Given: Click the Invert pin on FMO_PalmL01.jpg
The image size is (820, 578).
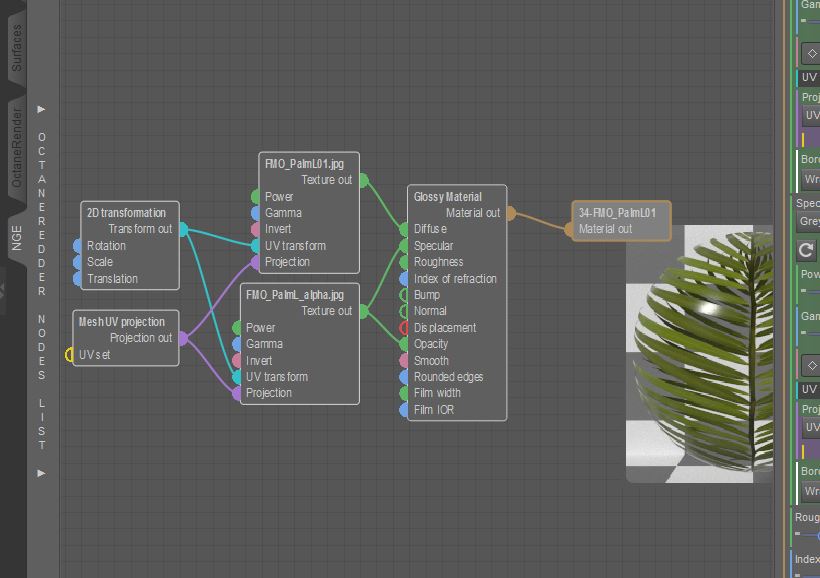Looking at the screenshot, I should pos(255,229).
